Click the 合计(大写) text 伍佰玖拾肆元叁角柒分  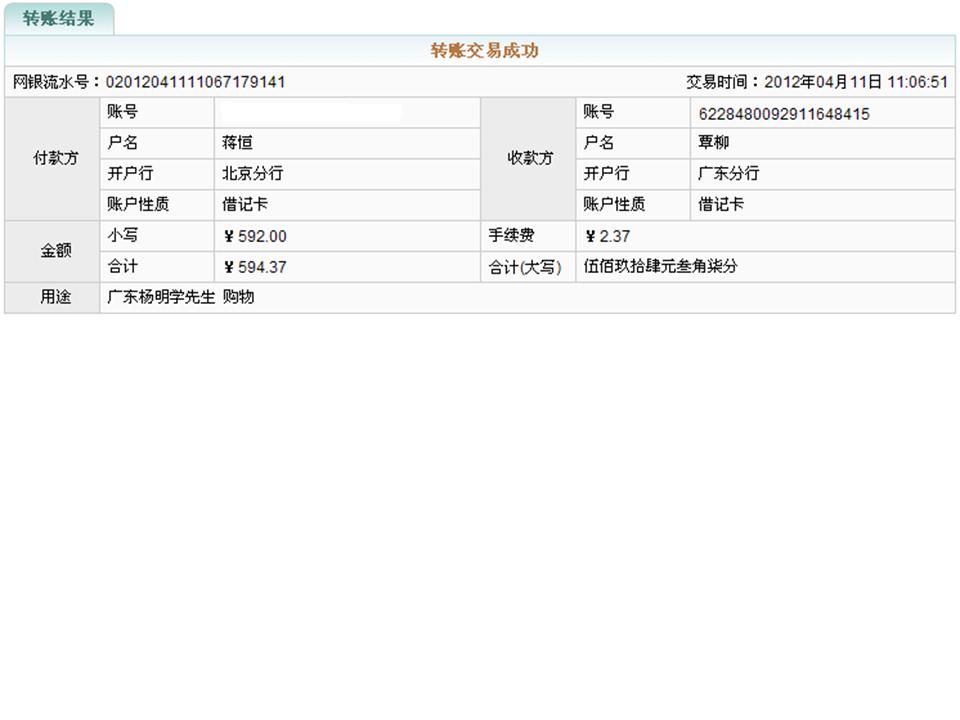pyautogui.click(x=661, y=267)
